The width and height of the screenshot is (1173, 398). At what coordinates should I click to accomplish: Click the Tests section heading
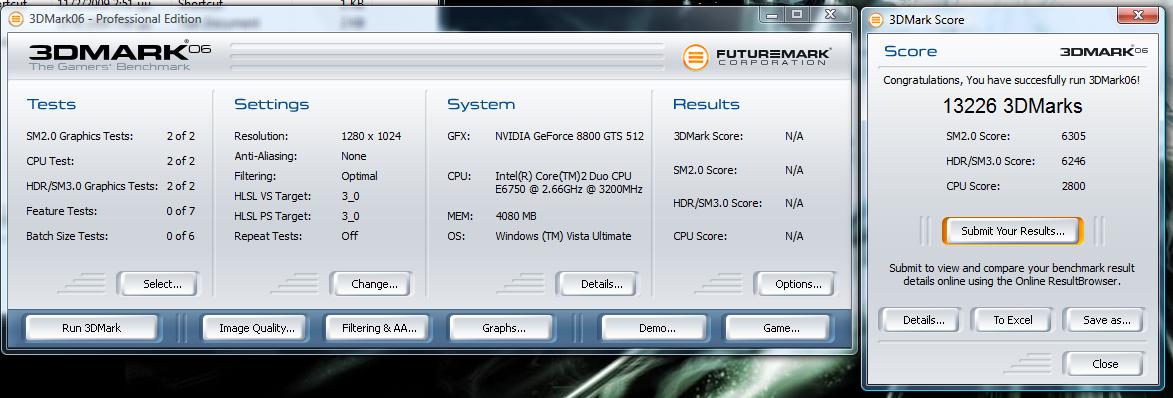52,104
